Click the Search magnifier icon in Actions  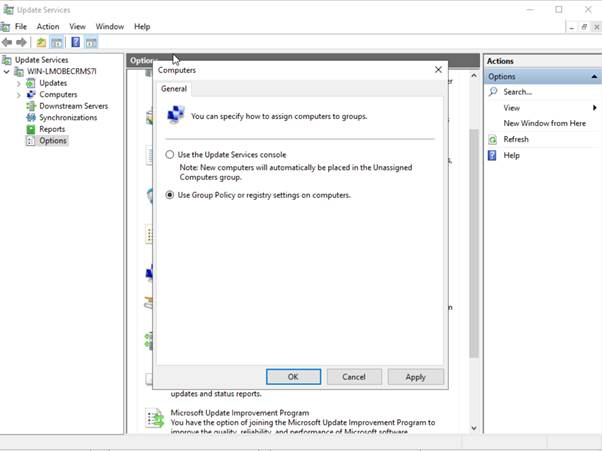pos(493,92)
